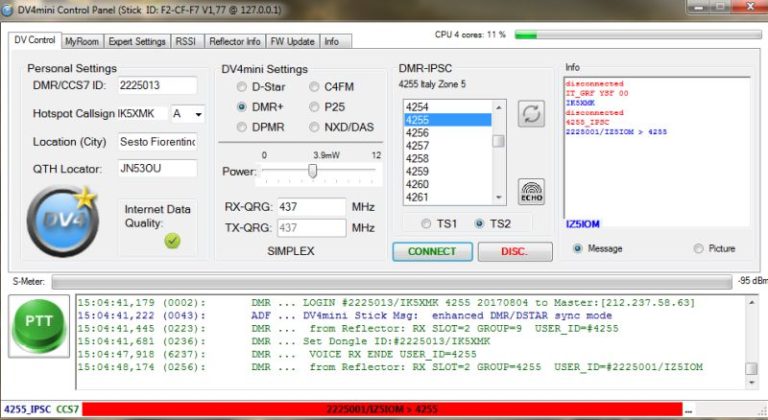Click the TX-QRG frequency field
This screenshot has width=768, height=420.
pyautogui.click(x=312, y=228)
